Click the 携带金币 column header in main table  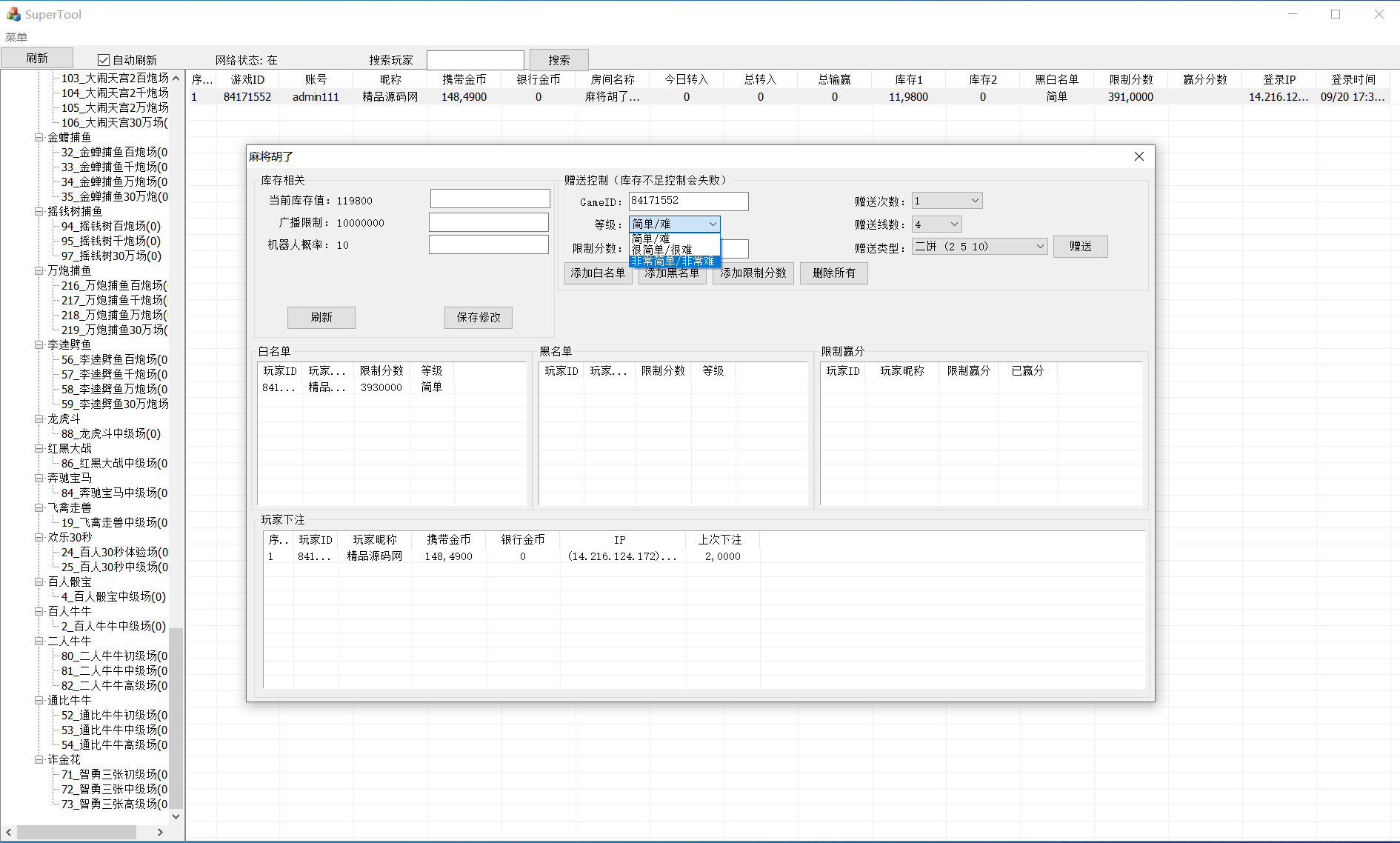coord(464,79)
